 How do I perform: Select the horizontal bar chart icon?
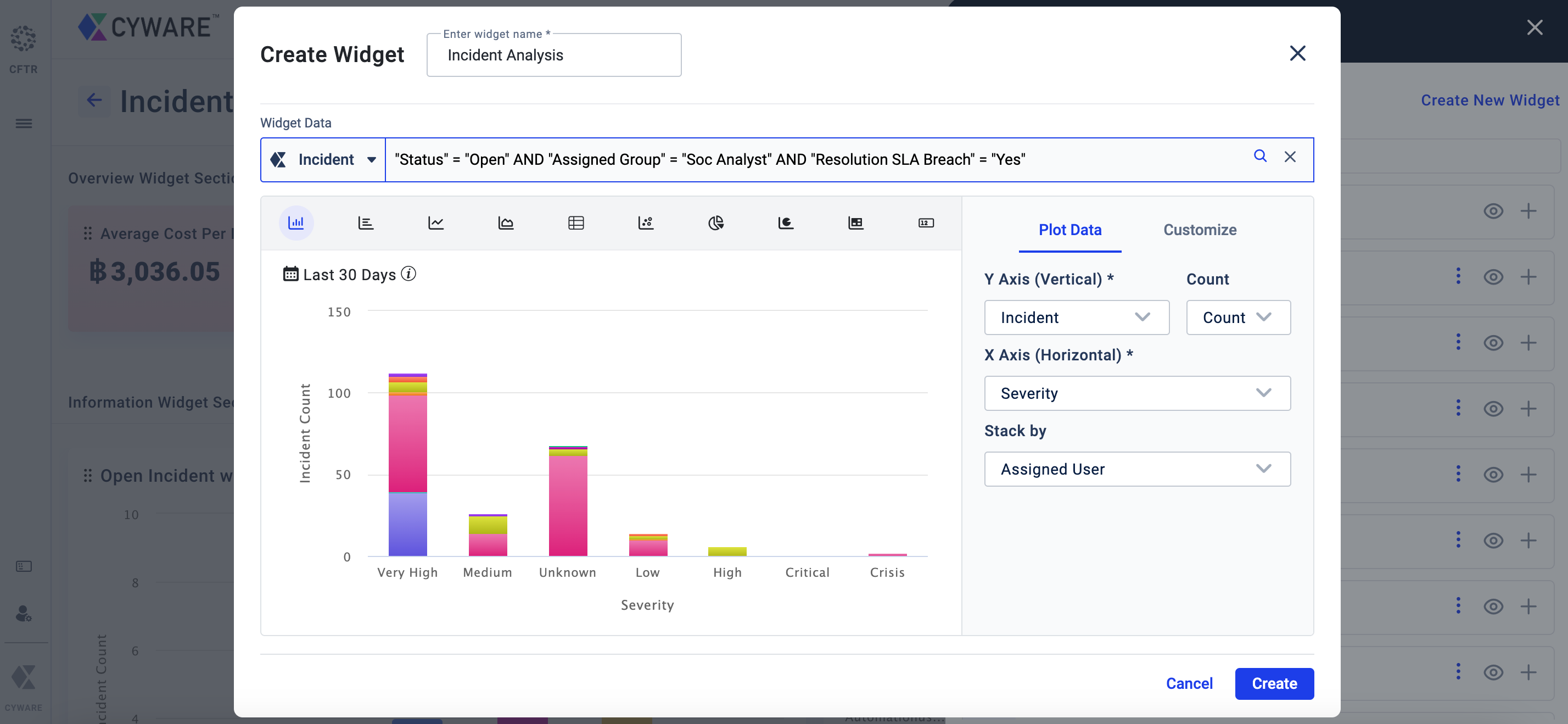366,223
